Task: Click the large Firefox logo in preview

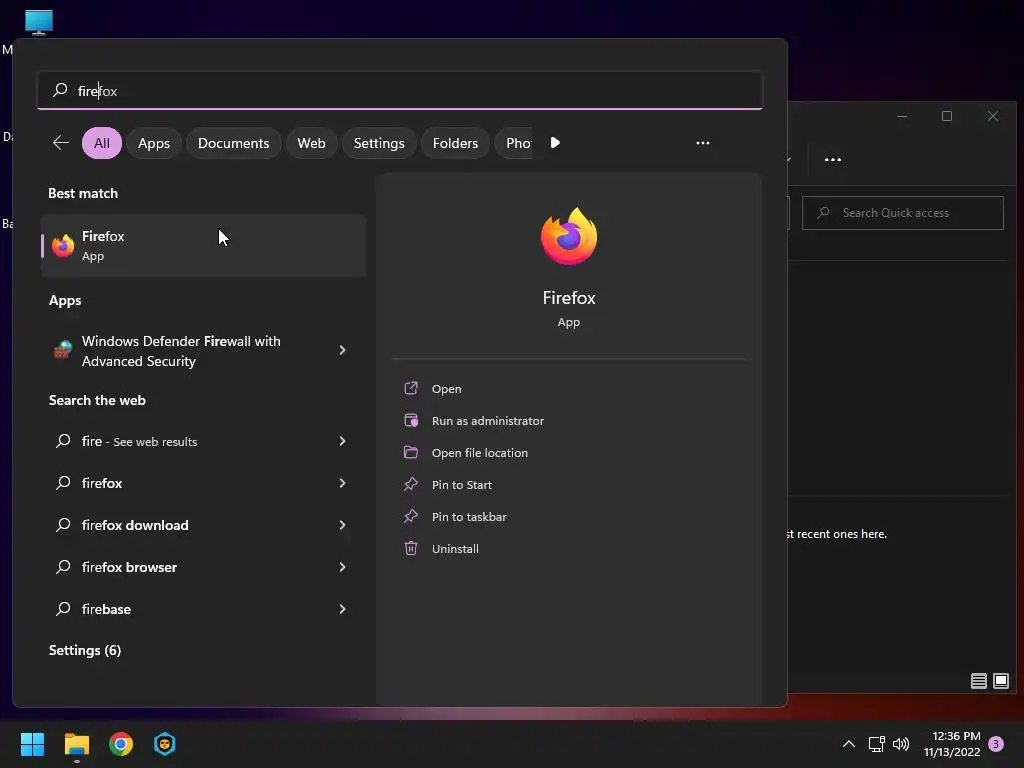Action: click(x=569, y=236)
